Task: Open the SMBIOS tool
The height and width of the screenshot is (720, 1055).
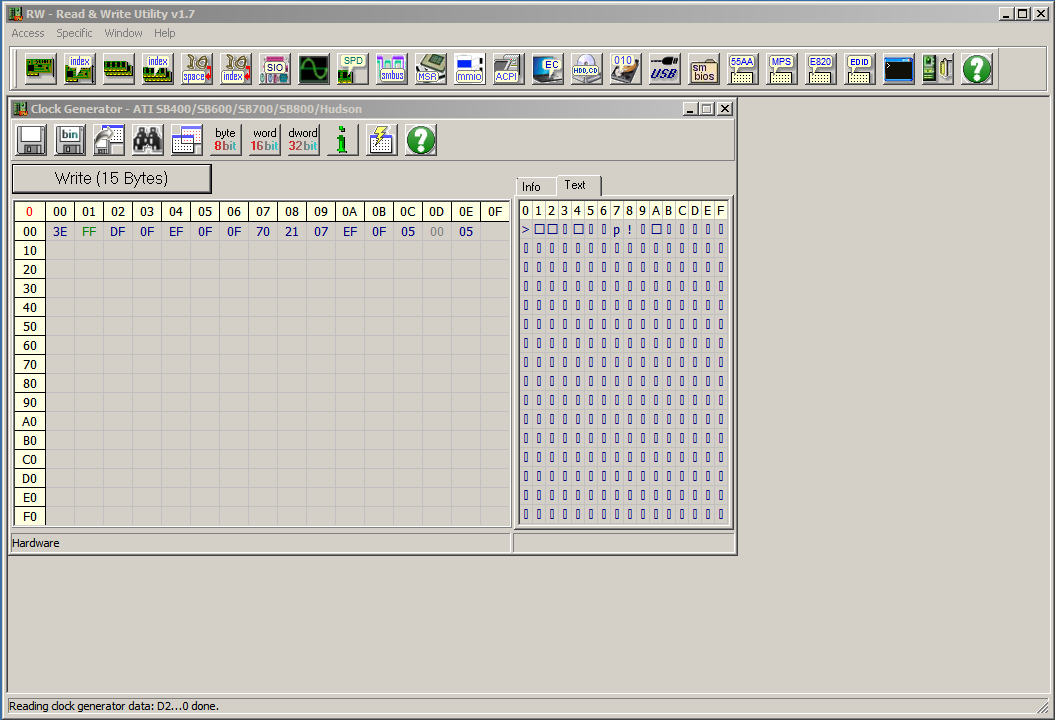Action: [703, 68]
